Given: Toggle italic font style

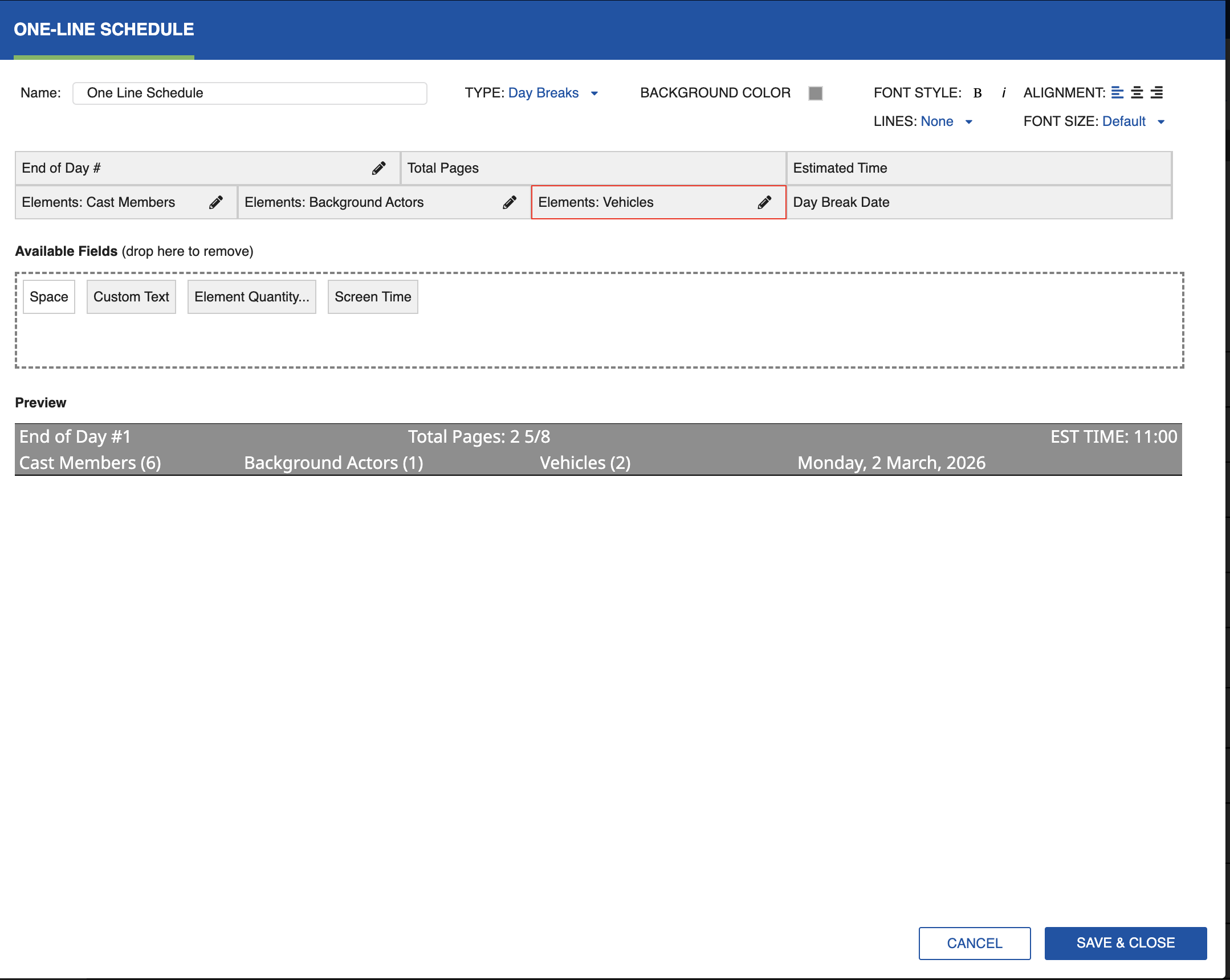Looking at the screenshot, I should pyautogui.click(x=1004, y=93).
